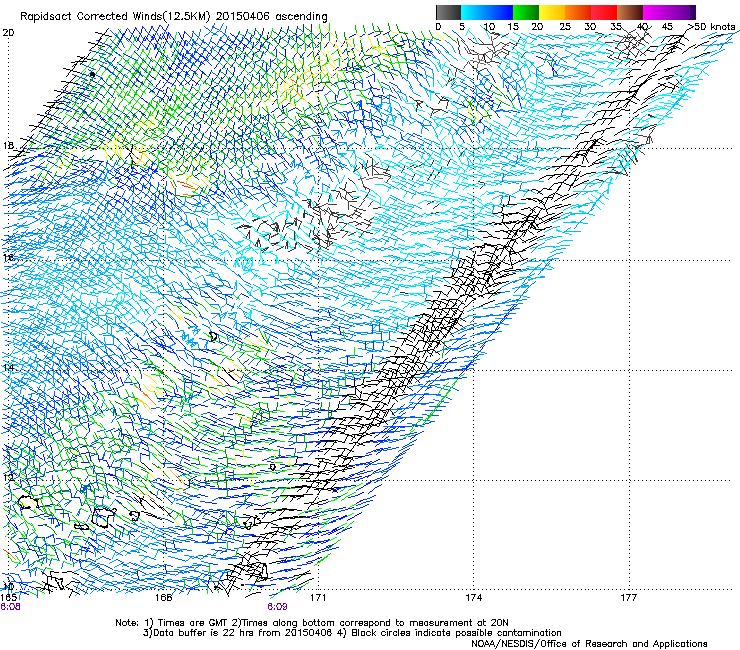740x650 pixels.
Task: Click purple time stamp '6:08' at bottom left
Action: pos(10,607)
